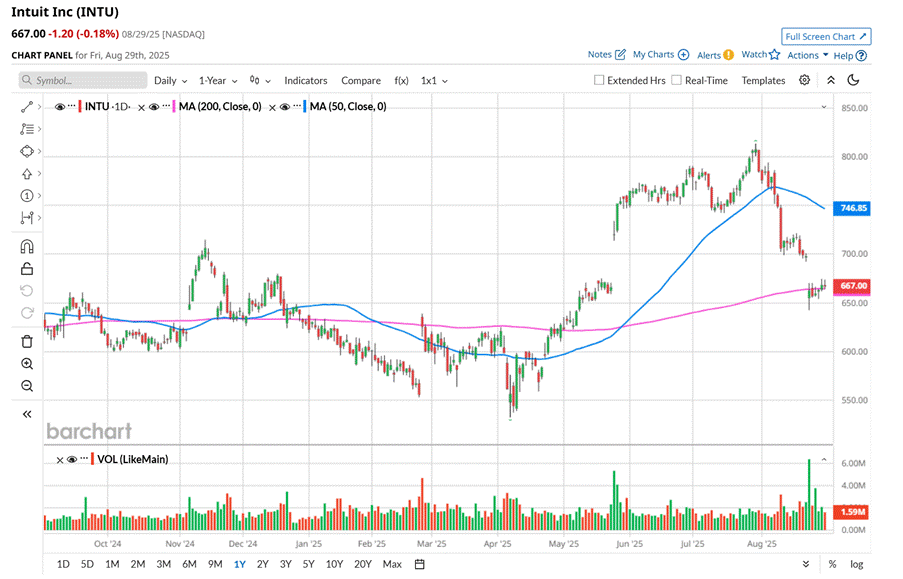Image resolution: width=903 pixels, height=579 pixels.
Task: Select the measure range tool icon
Action: click(x=26, y=218)
